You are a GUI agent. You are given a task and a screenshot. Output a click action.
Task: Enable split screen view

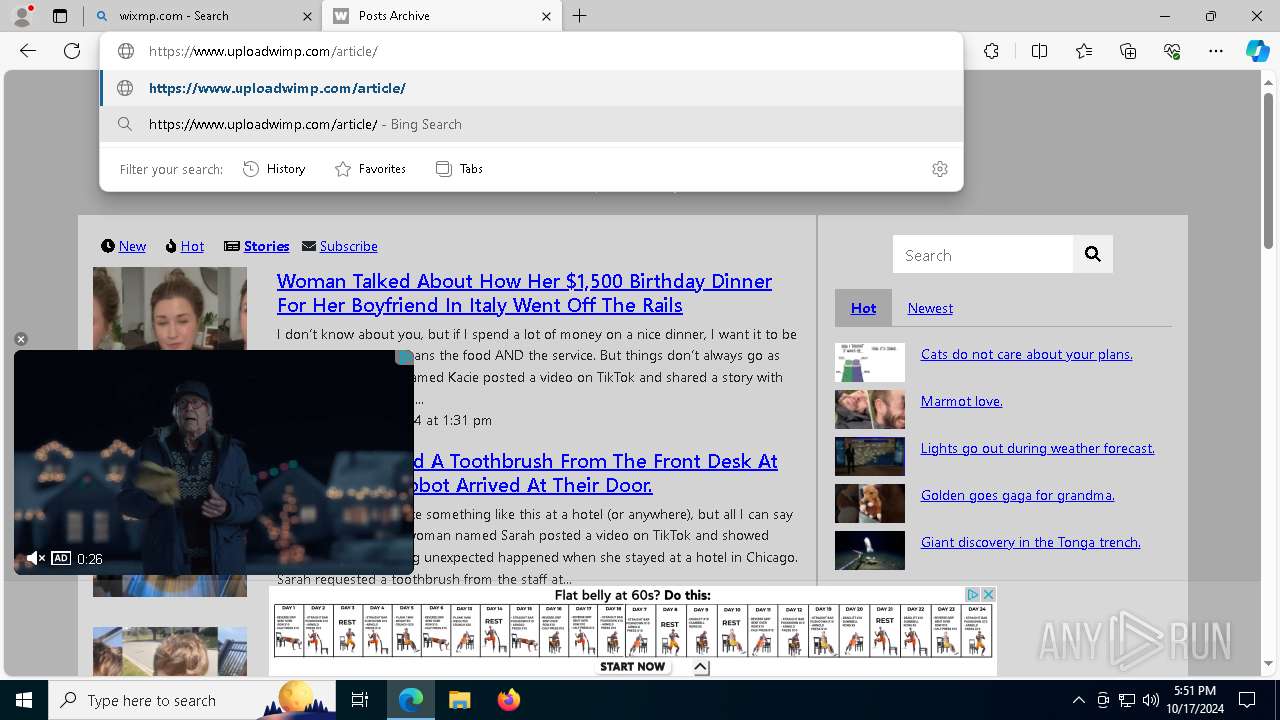(x=1039, y=51)
